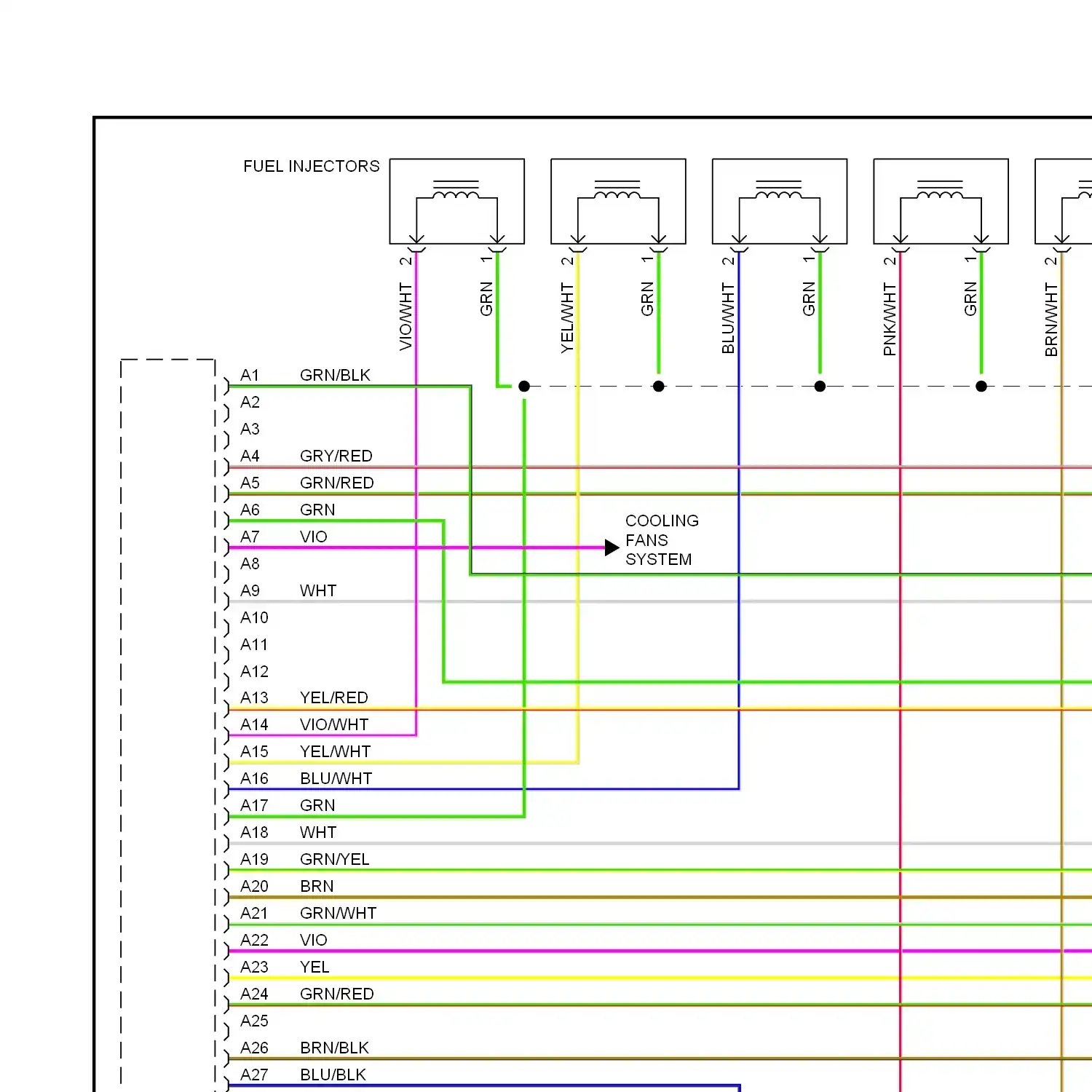Select connector pin label A17

(x=254, y=806)
